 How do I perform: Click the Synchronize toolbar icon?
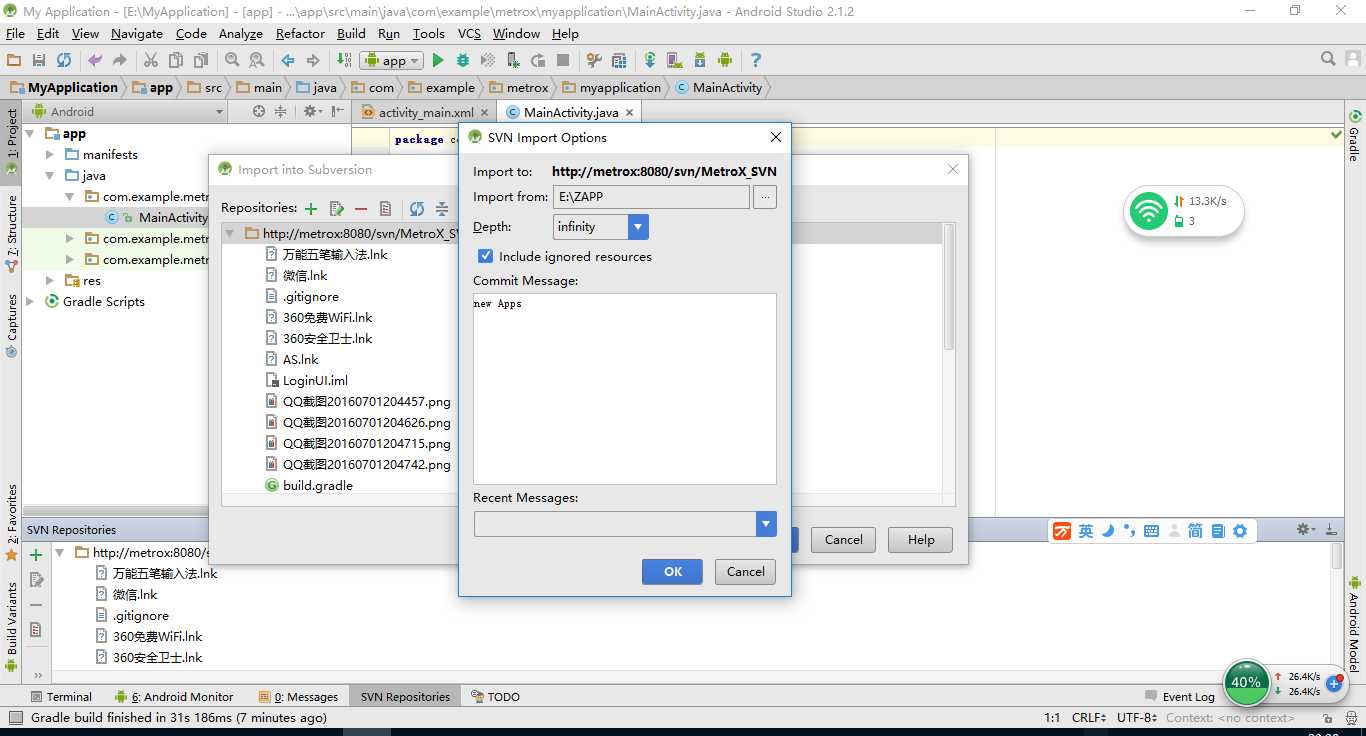[64, 60]
